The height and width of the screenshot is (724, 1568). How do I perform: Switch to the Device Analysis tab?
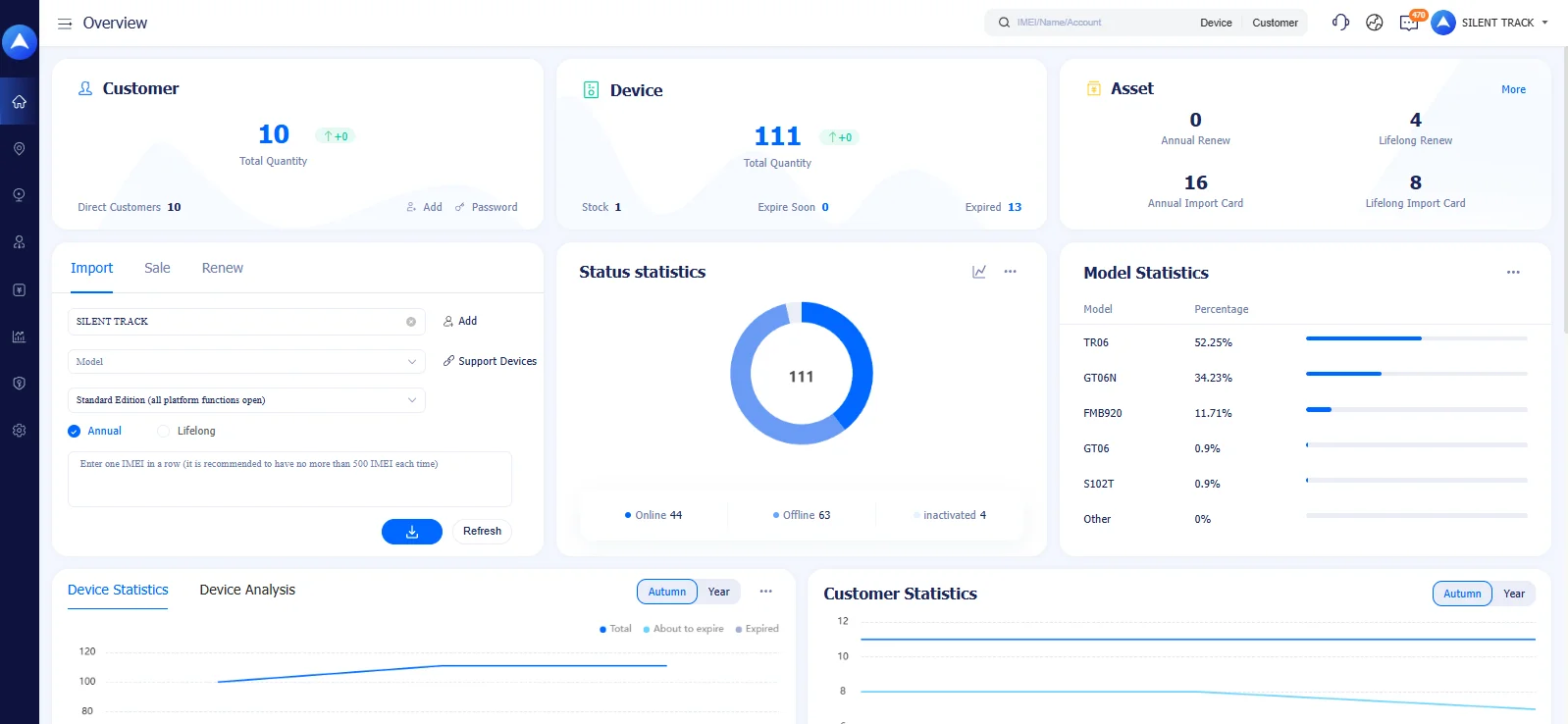(x=247, y=590)
